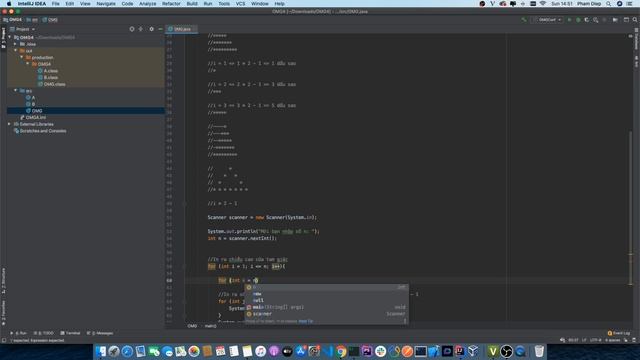The height and width of the screenshot is (360, 640).
Task: Click the OMG class breadcrumb at editor bottom
Action: click(192, 326)
